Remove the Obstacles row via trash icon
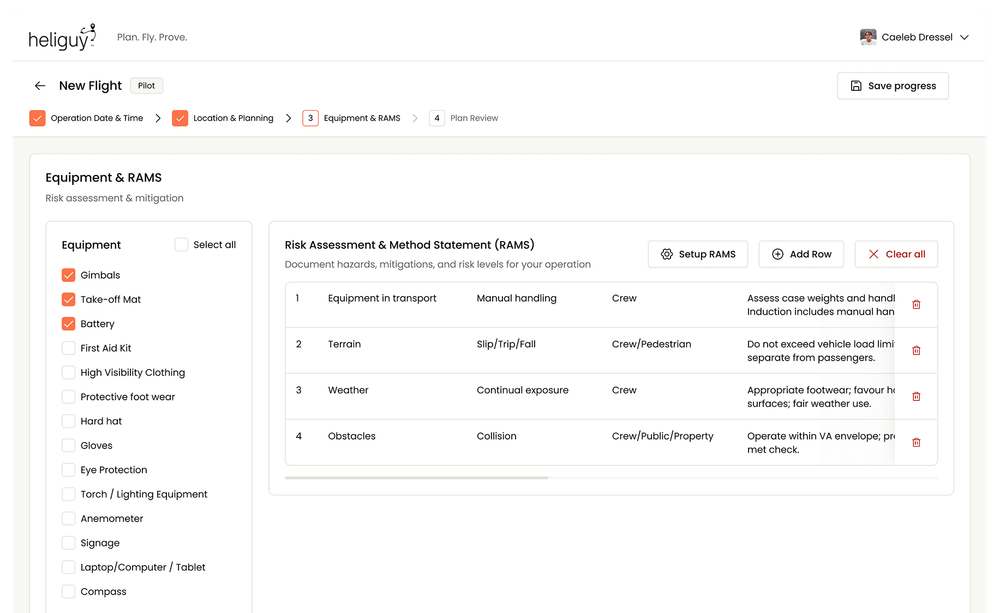1000x613 pixels. point(916,443)
